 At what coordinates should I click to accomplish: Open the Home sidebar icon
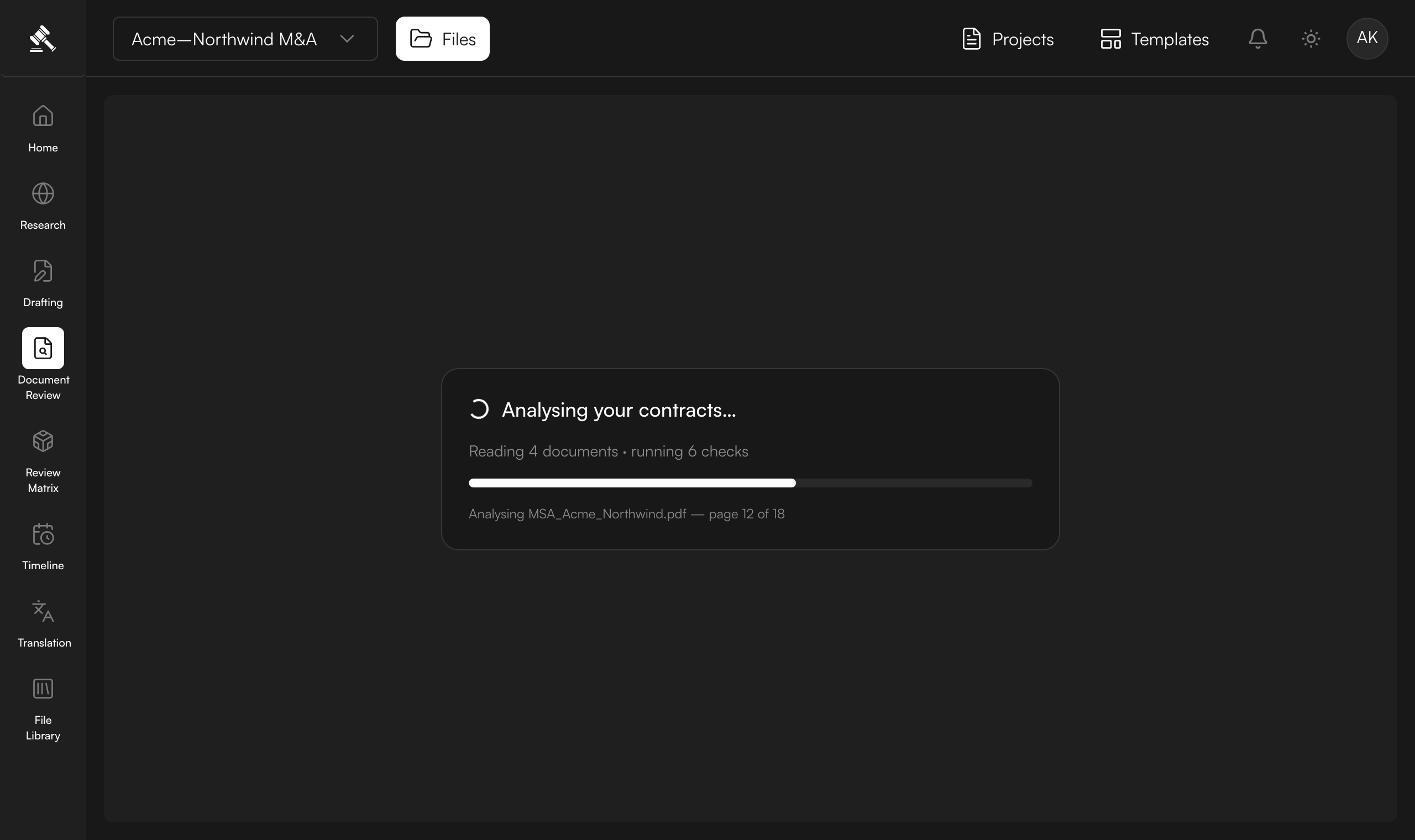click(43, 116)
